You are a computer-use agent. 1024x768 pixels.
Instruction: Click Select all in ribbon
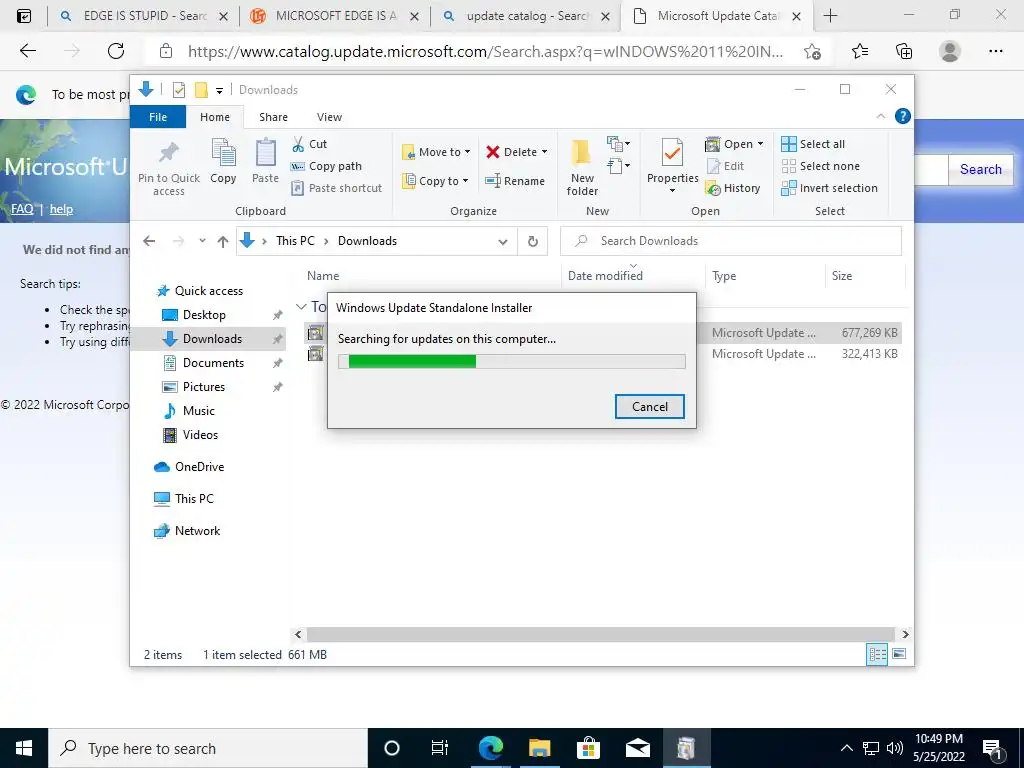click(x=813, y=144)
